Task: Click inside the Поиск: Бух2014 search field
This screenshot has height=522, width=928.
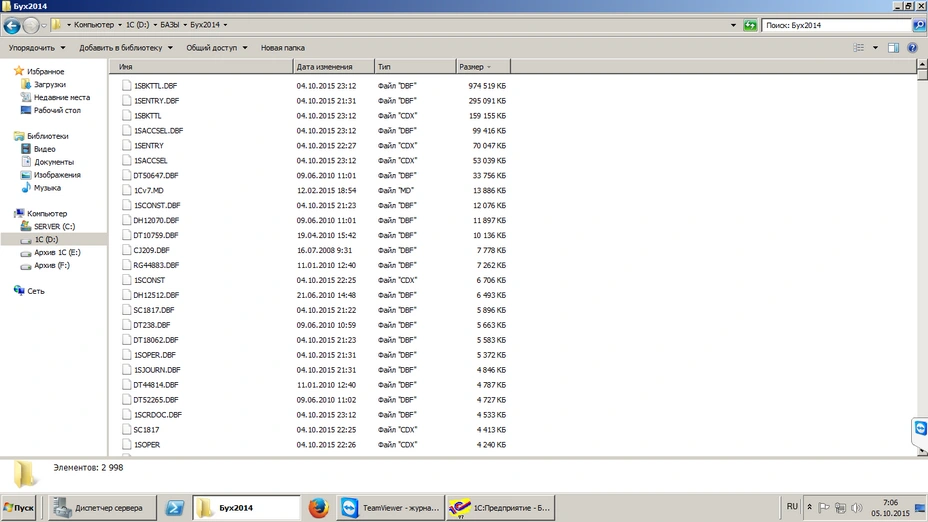Action: 835,25
